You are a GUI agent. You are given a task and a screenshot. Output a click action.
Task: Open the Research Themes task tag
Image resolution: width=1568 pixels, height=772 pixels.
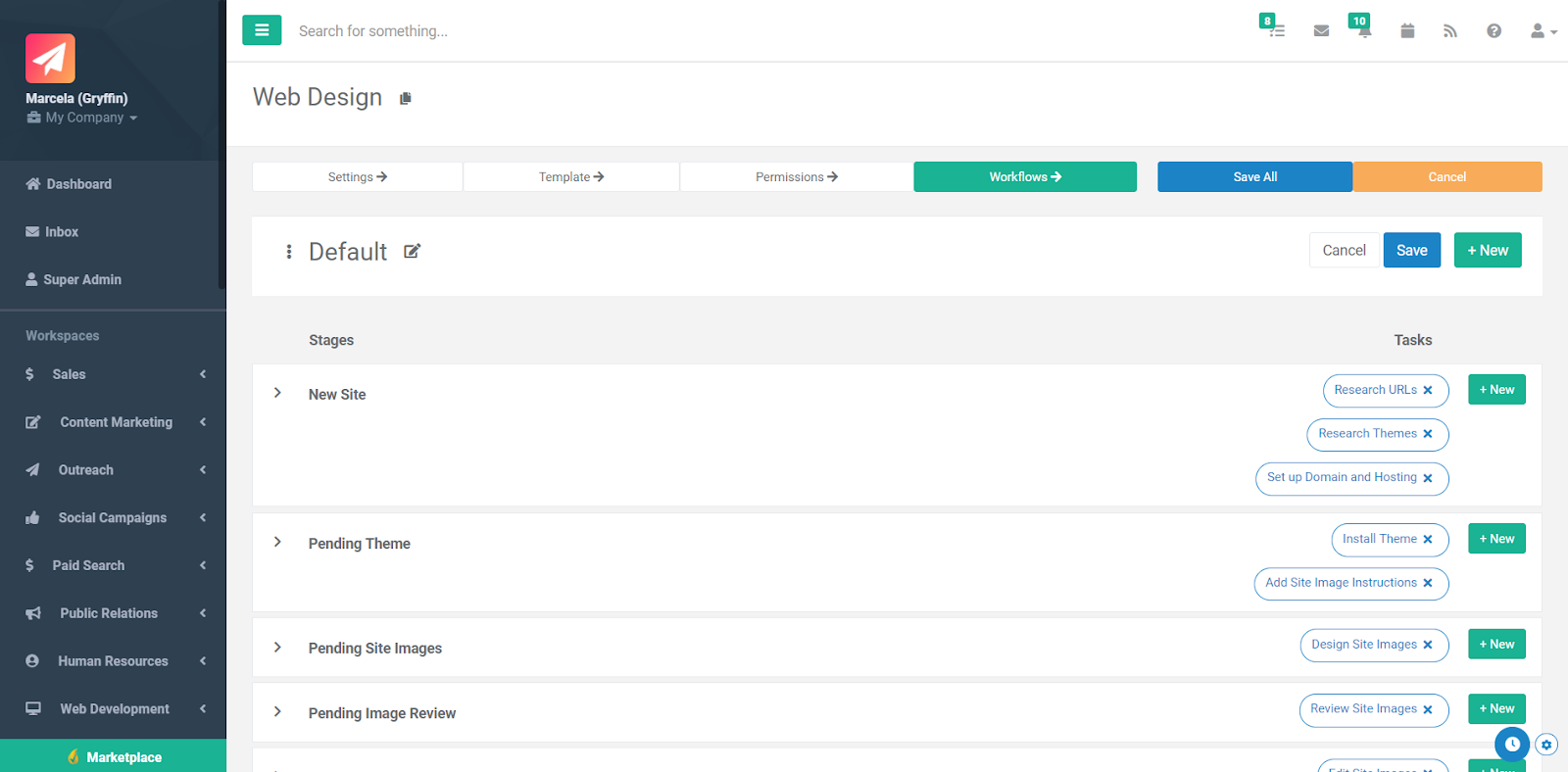(x=1367, y=433)
